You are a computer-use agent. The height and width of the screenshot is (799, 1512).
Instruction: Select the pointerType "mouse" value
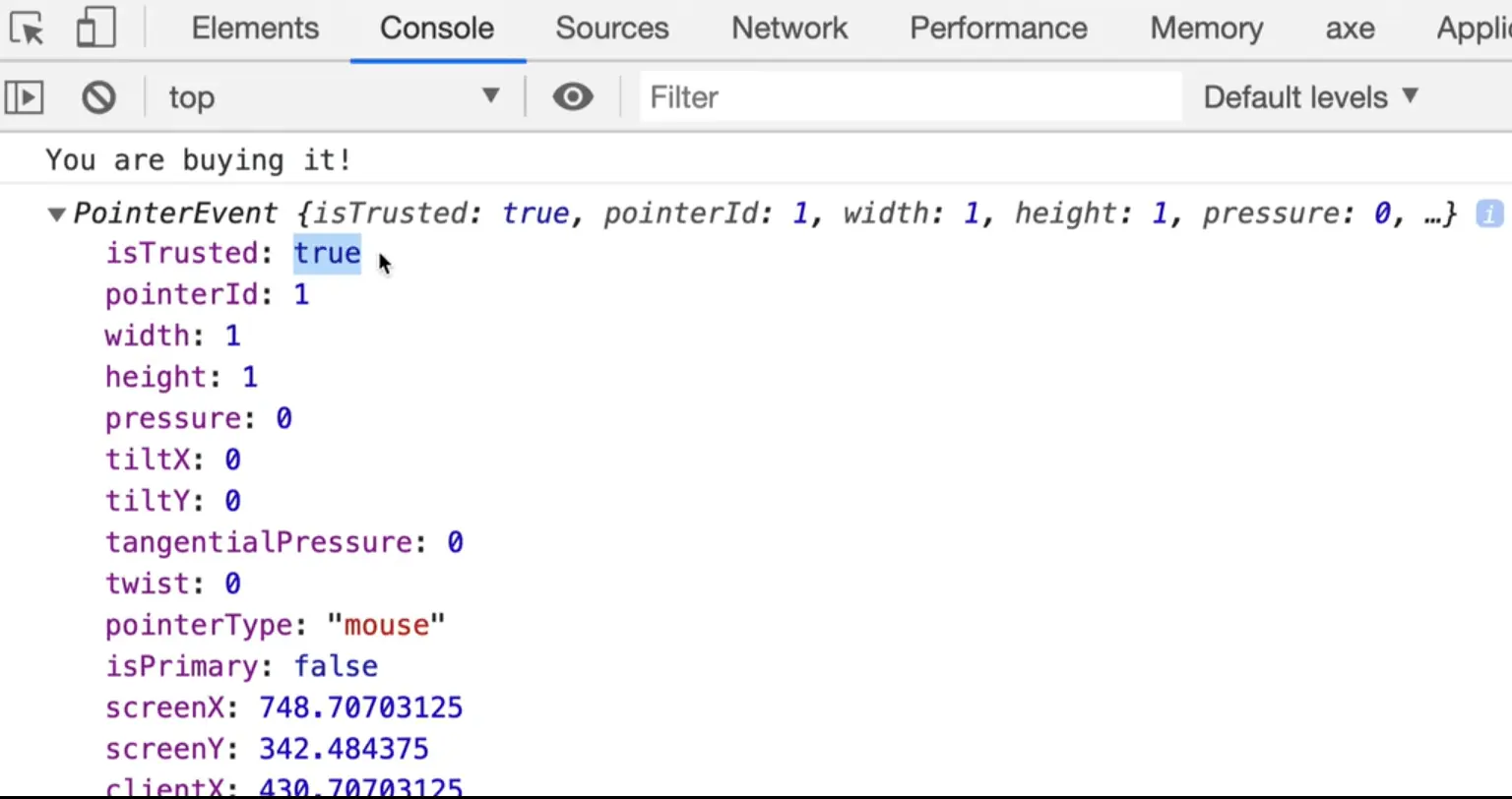click(x=386, y=626)
